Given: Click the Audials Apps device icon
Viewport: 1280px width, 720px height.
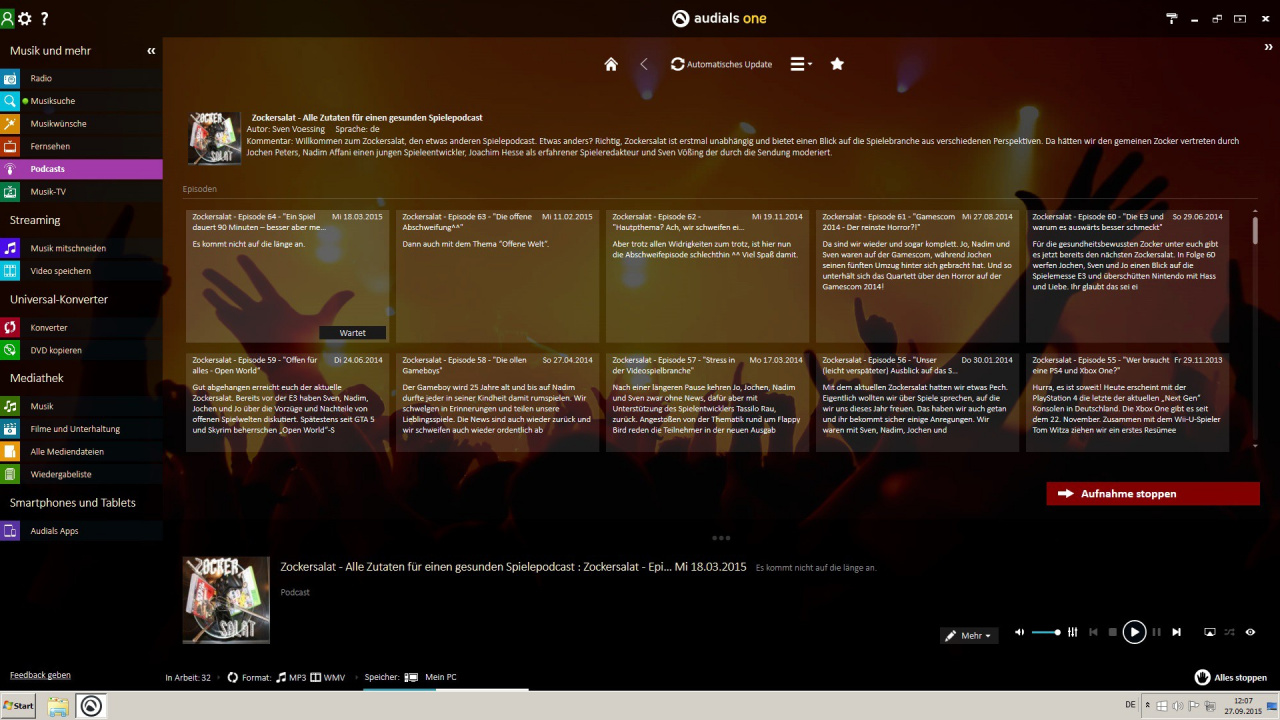Looking at the screenshot, I should click(10, 531).
